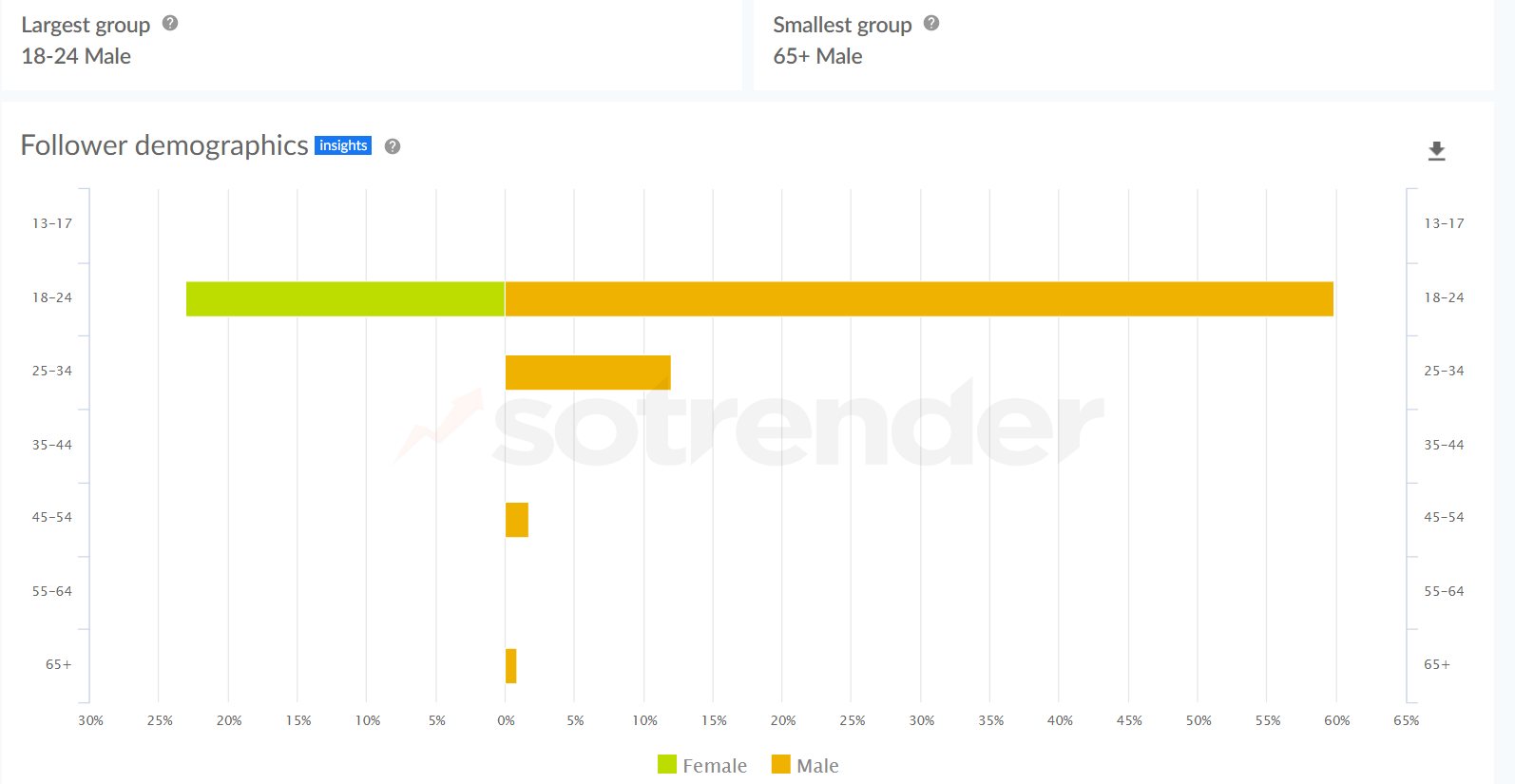1515x784 pixels.
Task: Click the 25-34 Male bar
Action: (587, 373)
